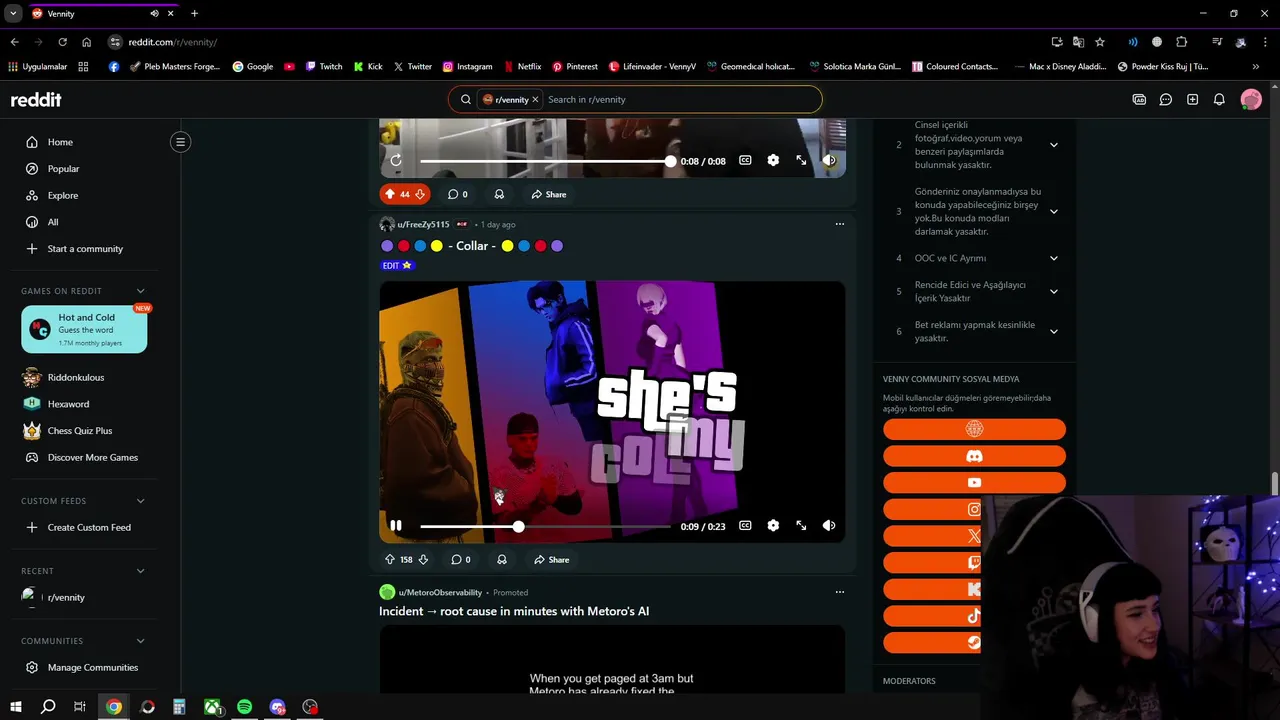Open the Hot and Cold game card

pos(84,329)
